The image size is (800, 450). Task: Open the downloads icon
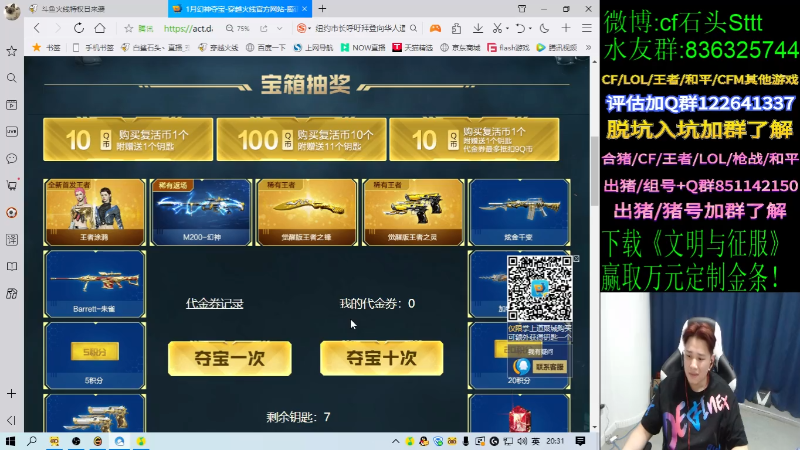(478, 29)
